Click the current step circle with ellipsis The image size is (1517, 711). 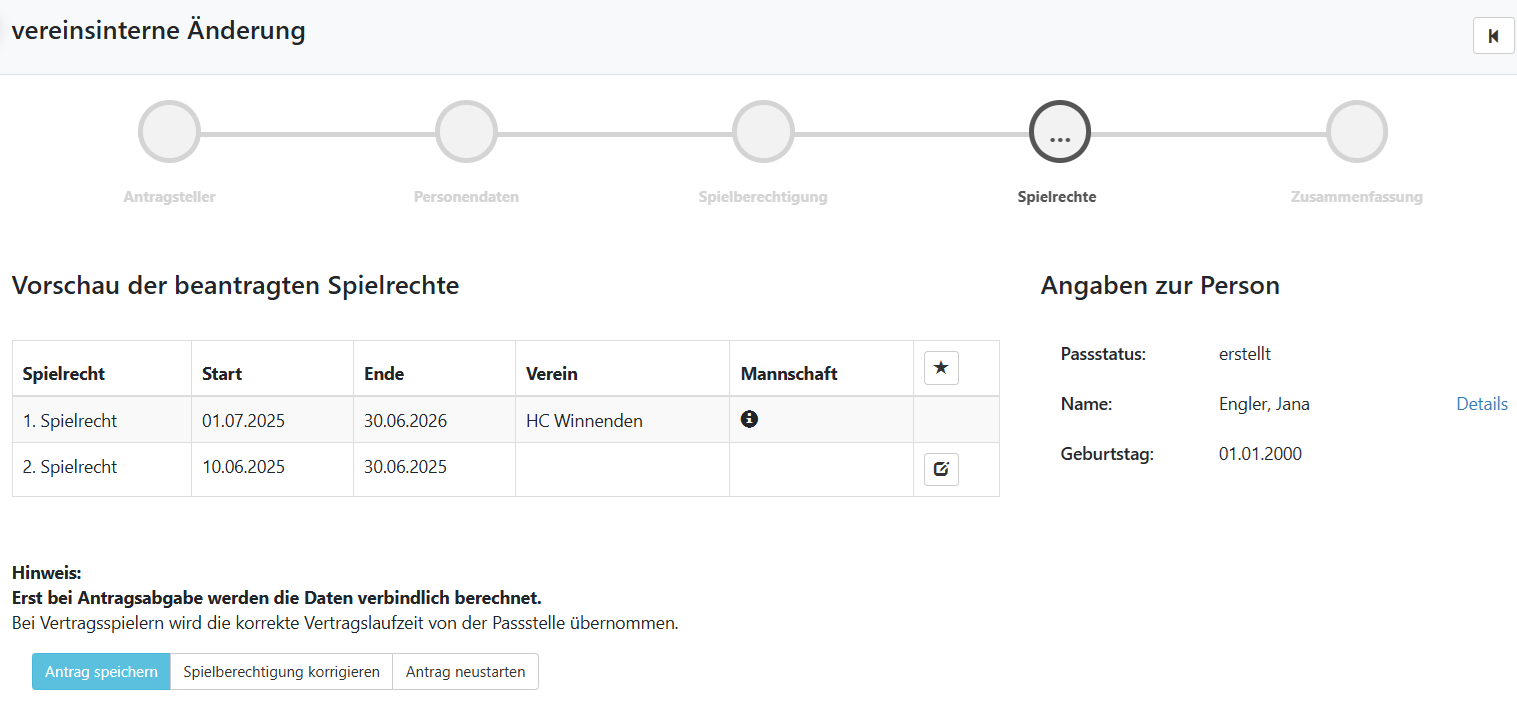click(1059, 132)
